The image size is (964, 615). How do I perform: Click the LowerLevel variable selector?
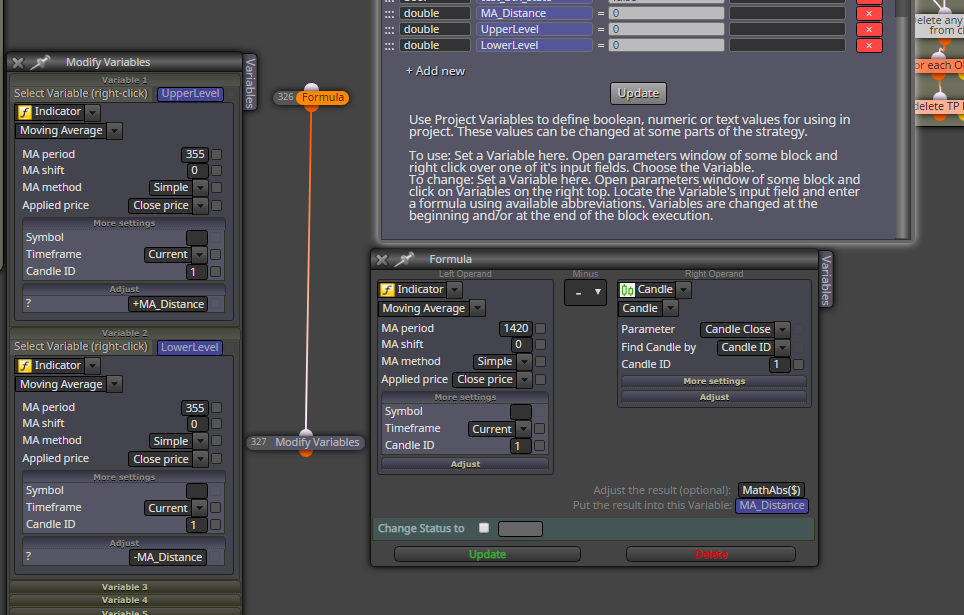[190, 347]
